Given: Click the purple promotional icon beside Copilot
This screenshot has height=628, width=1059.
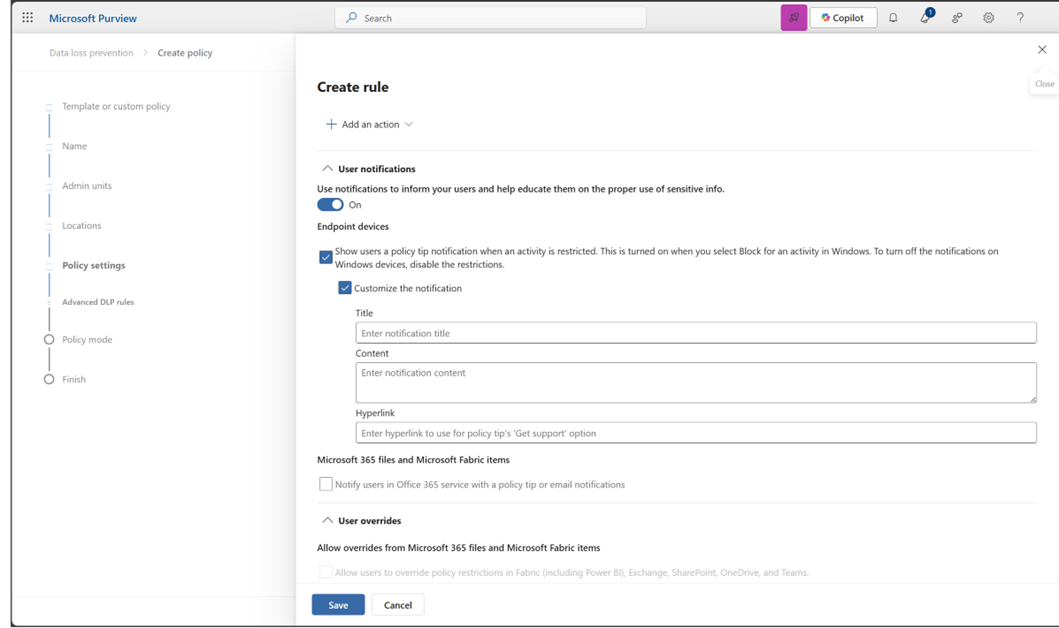Looking at the screenshot, I should pos(793,17).
